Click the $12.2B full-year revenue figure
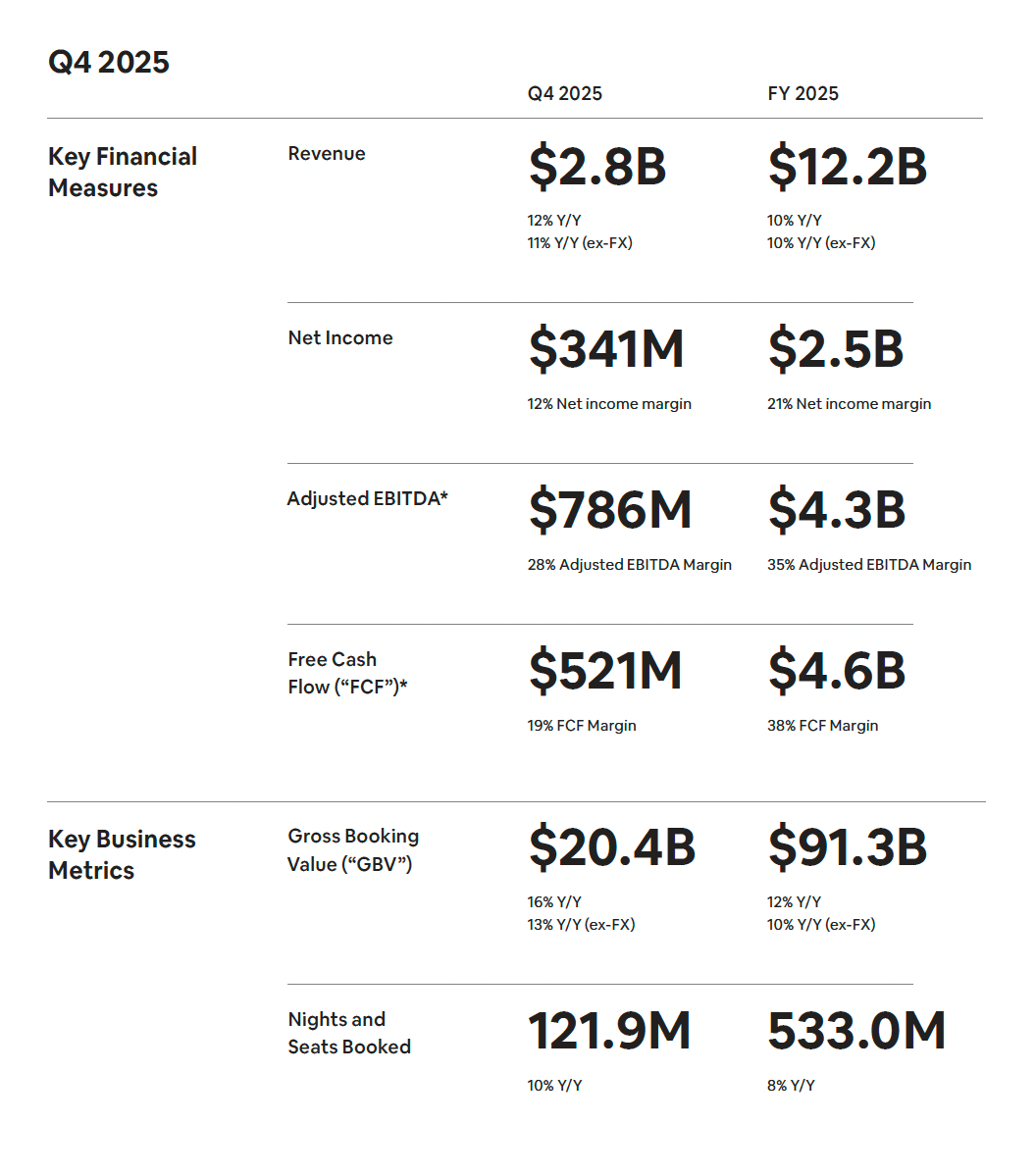Image resolution: width=1036 pixels, height=1175 pixels. coord(847,166)
